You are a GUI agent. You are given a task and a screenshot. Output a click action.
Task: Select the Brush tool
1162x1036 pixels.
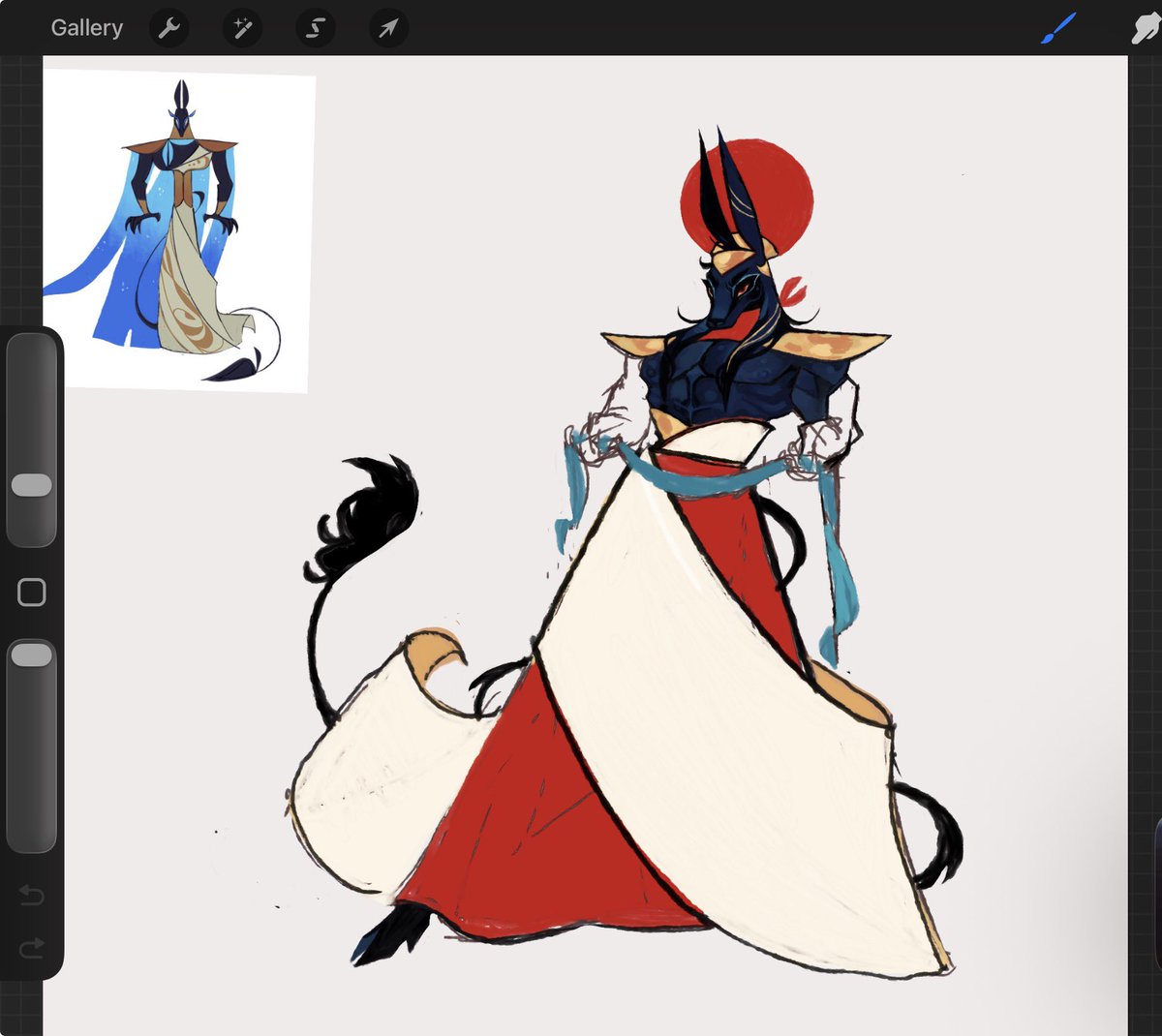tap(1058, 28)
